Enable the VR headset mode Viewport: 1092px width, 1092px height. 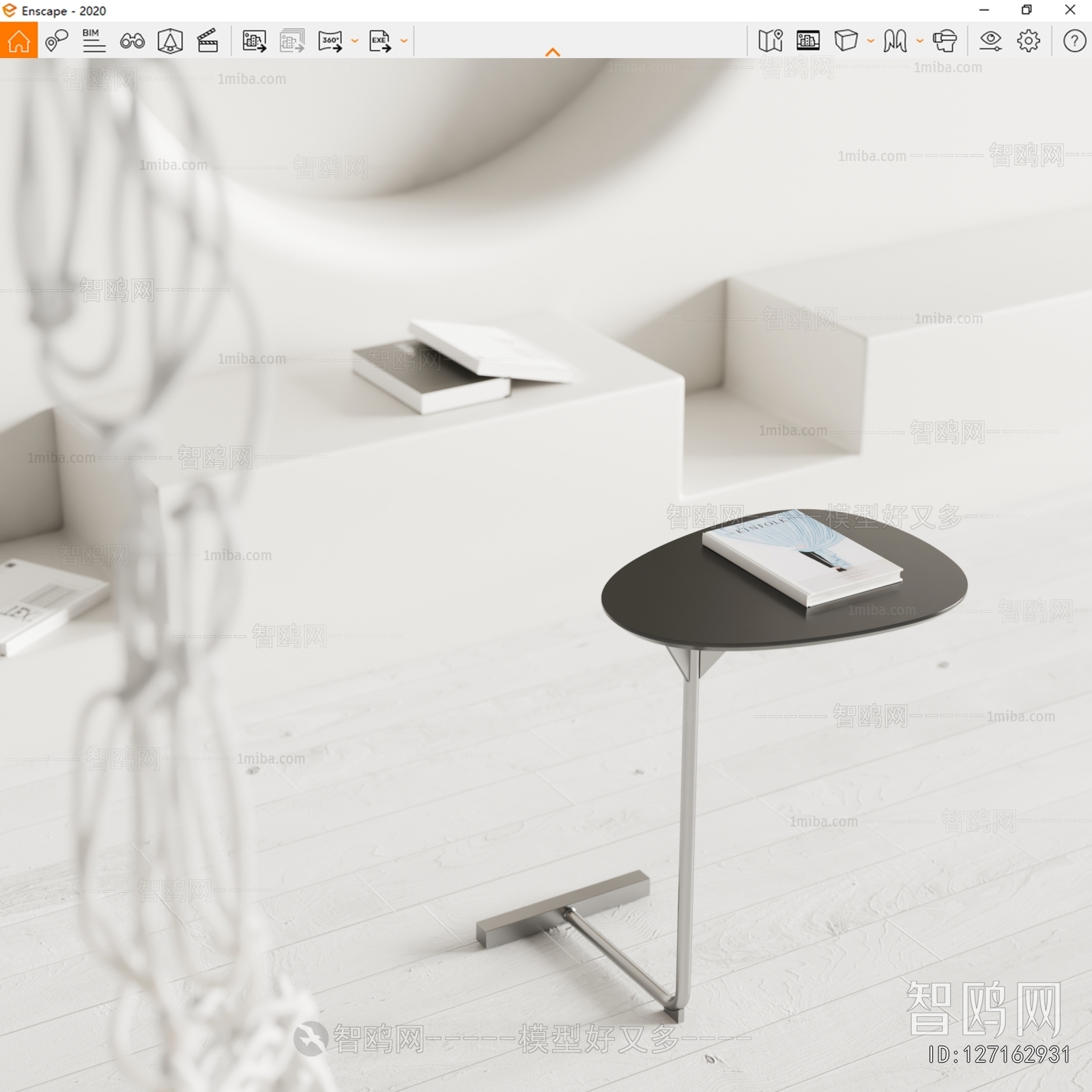tap(945, 41)
